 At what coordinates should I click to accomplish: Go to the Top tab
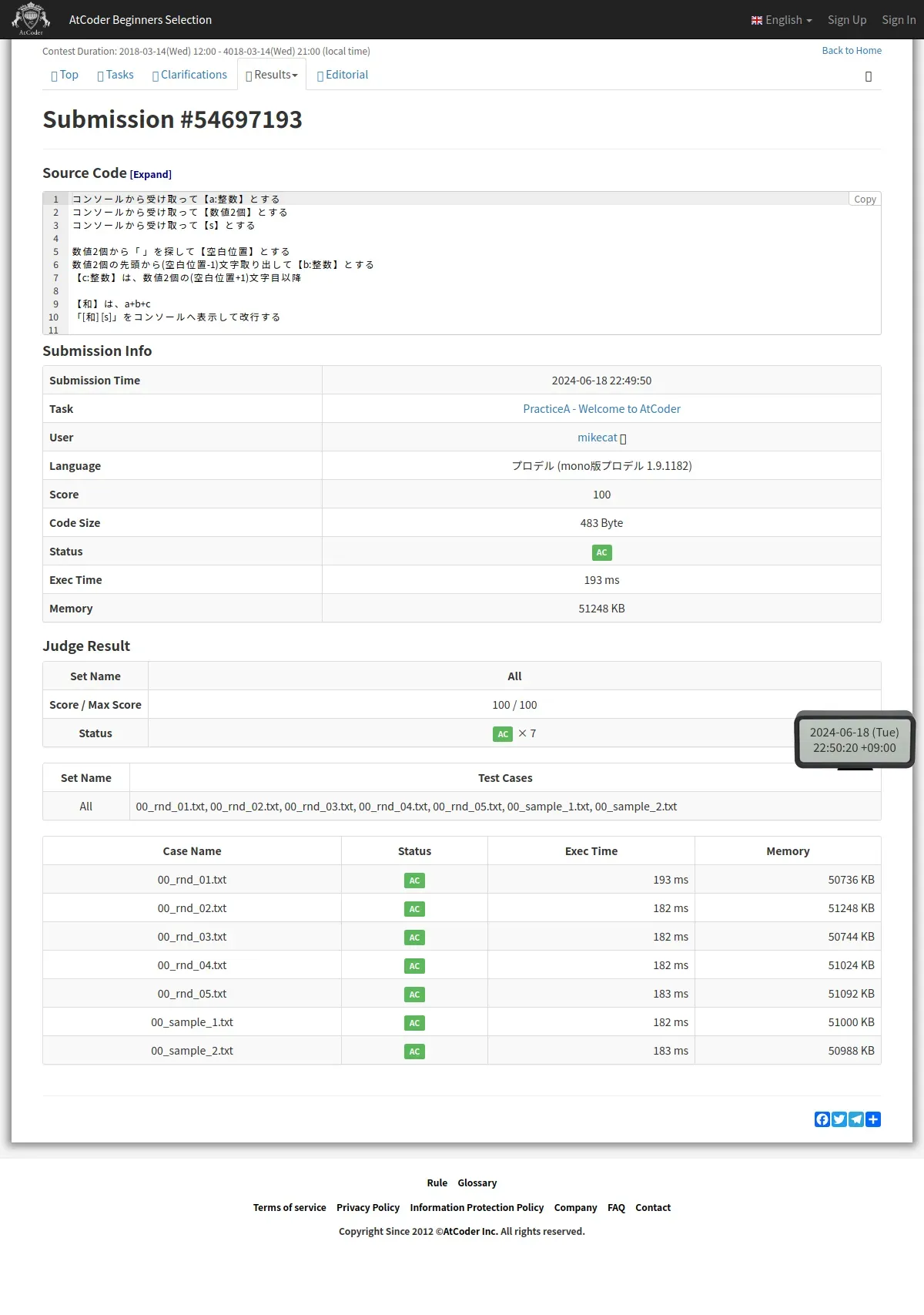pyautogui.click(x=65, y=75)
